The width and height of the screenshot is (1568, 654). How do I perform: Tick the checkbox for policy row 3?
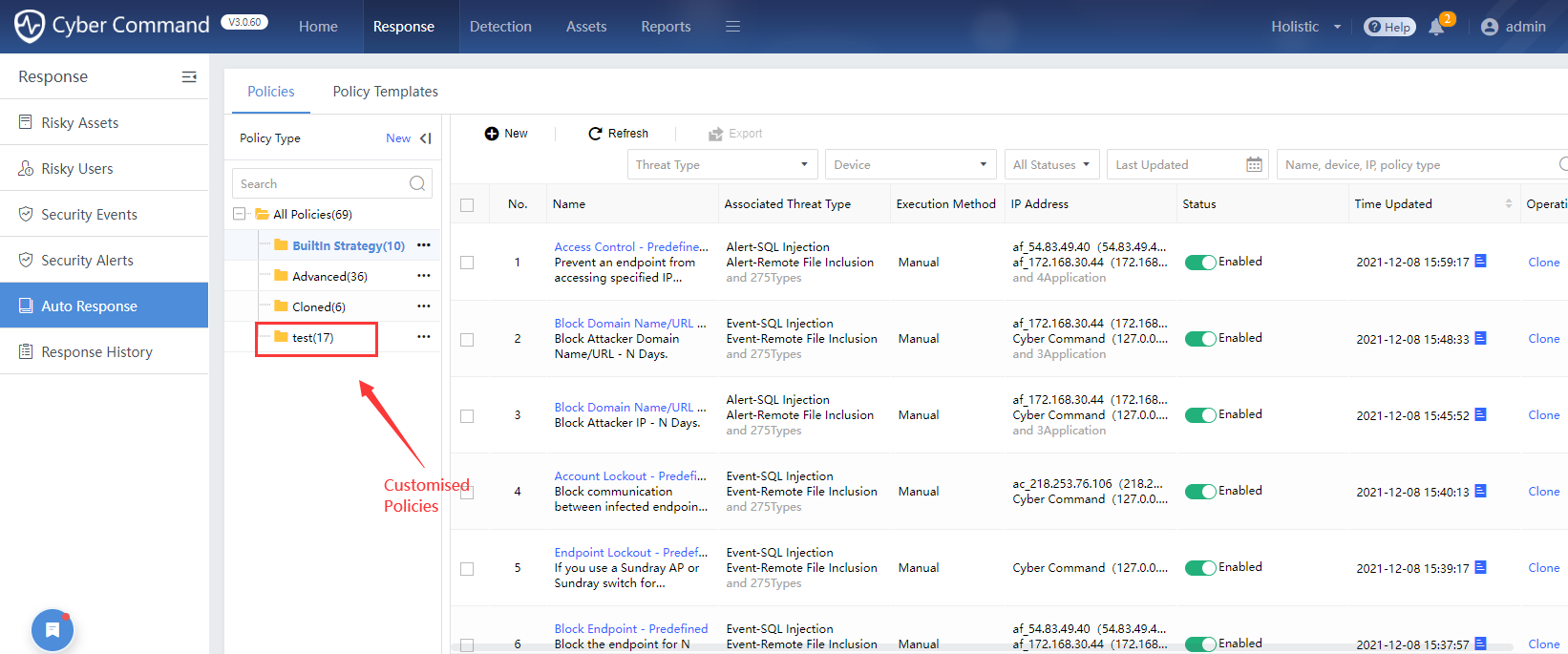pos(467,415)
